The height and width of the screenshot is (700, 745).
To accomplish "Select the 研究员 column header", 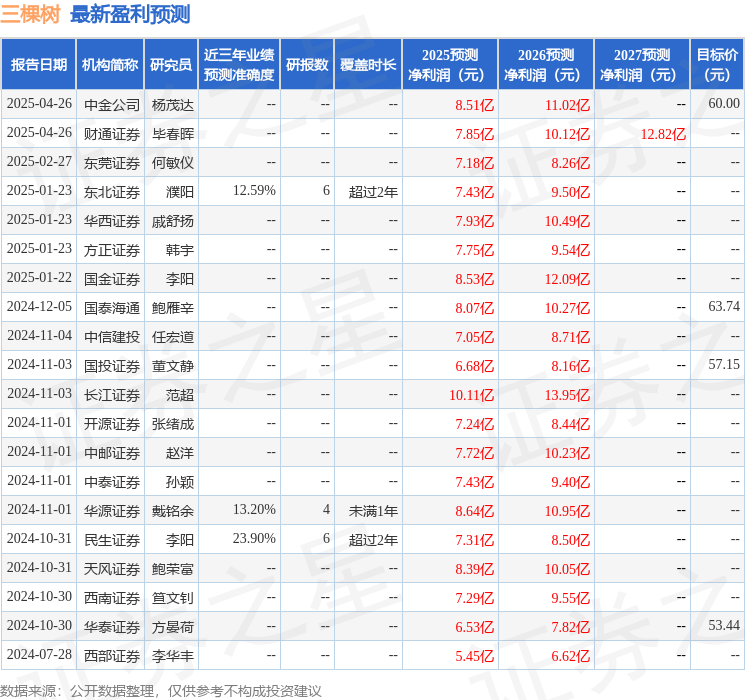I will click(171, 65).
